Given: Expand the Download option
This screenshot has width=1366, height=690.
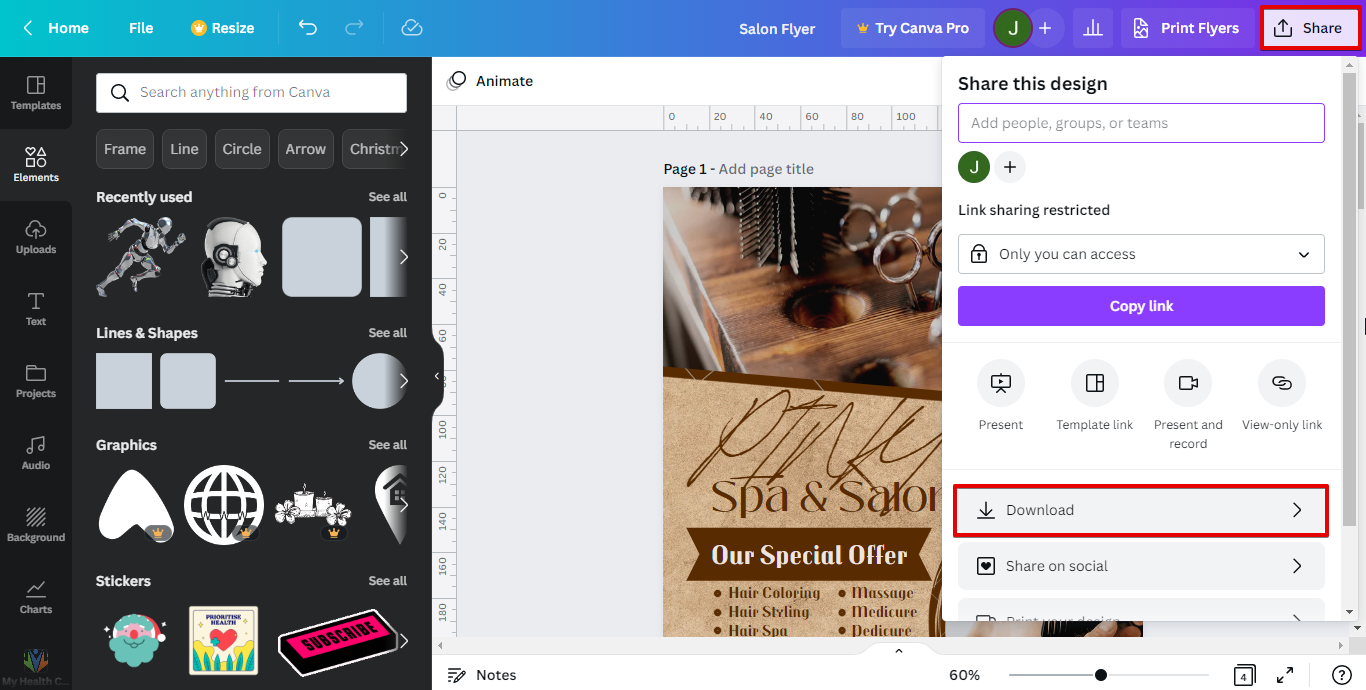Looking at the screenshot, I should pyautogui.click(x=1141, y=510).
